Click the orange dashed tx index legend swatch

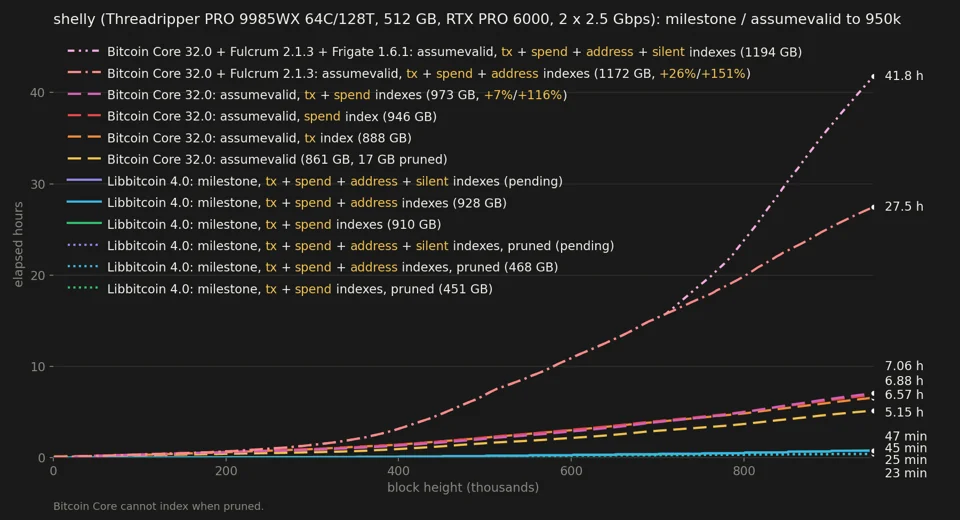[x=84, y=138]
